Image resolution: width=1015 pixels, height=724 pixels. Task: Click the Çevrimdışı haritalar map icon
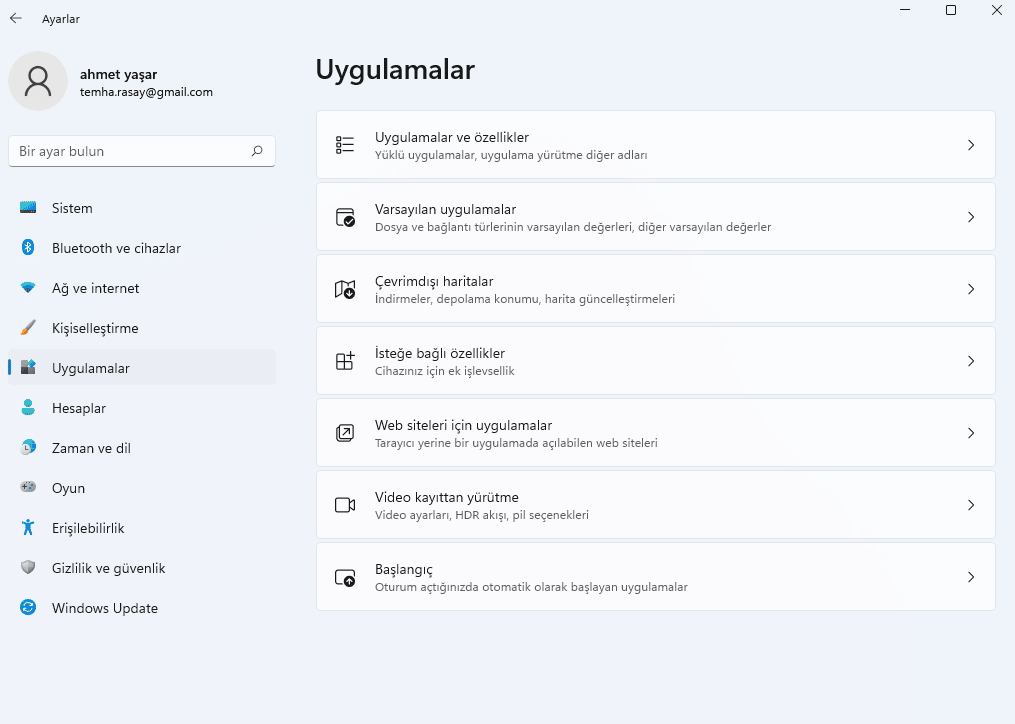click(345, 289)
